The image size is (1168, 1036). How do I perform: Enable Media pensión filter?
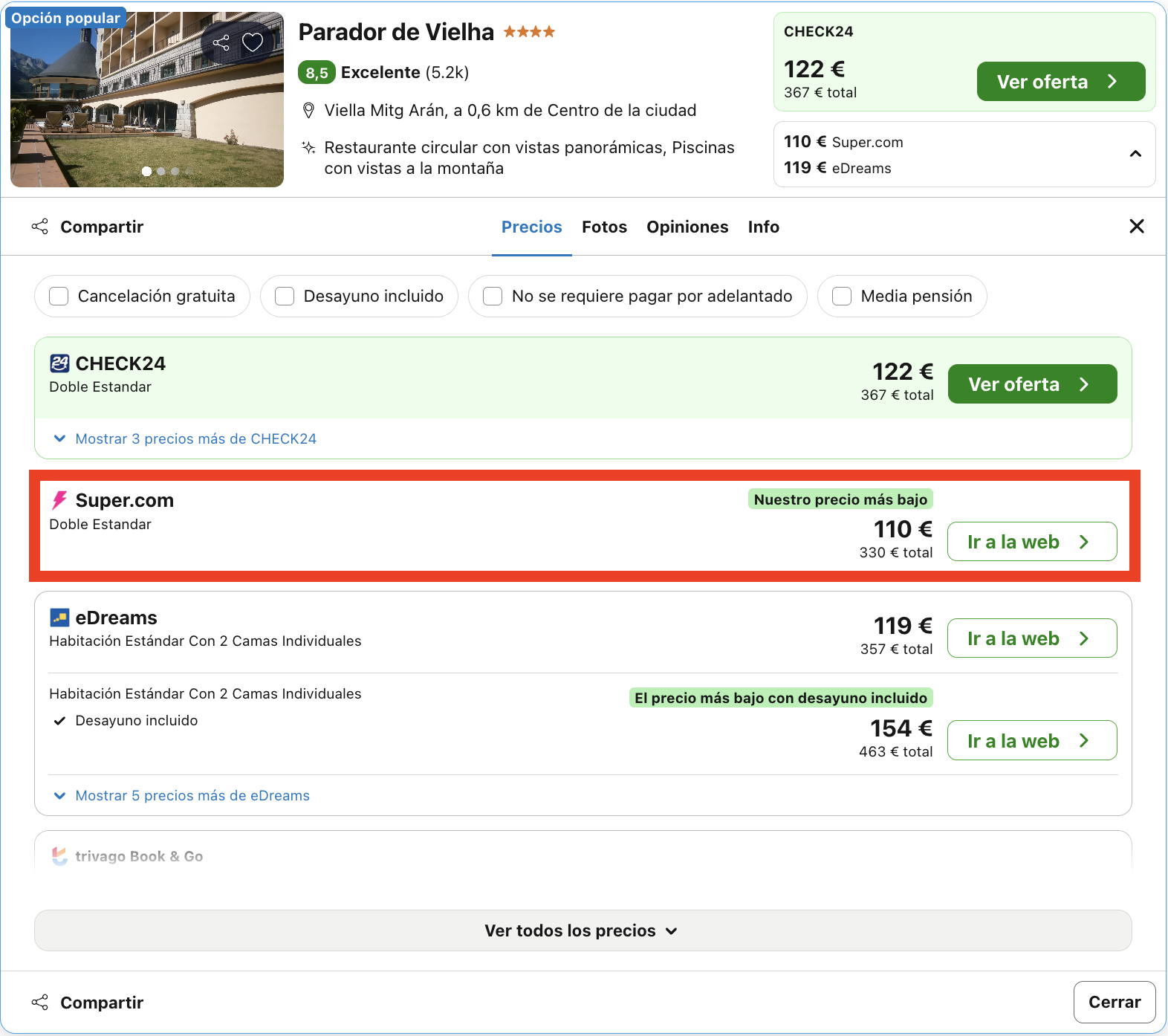[x=842, y=297]
